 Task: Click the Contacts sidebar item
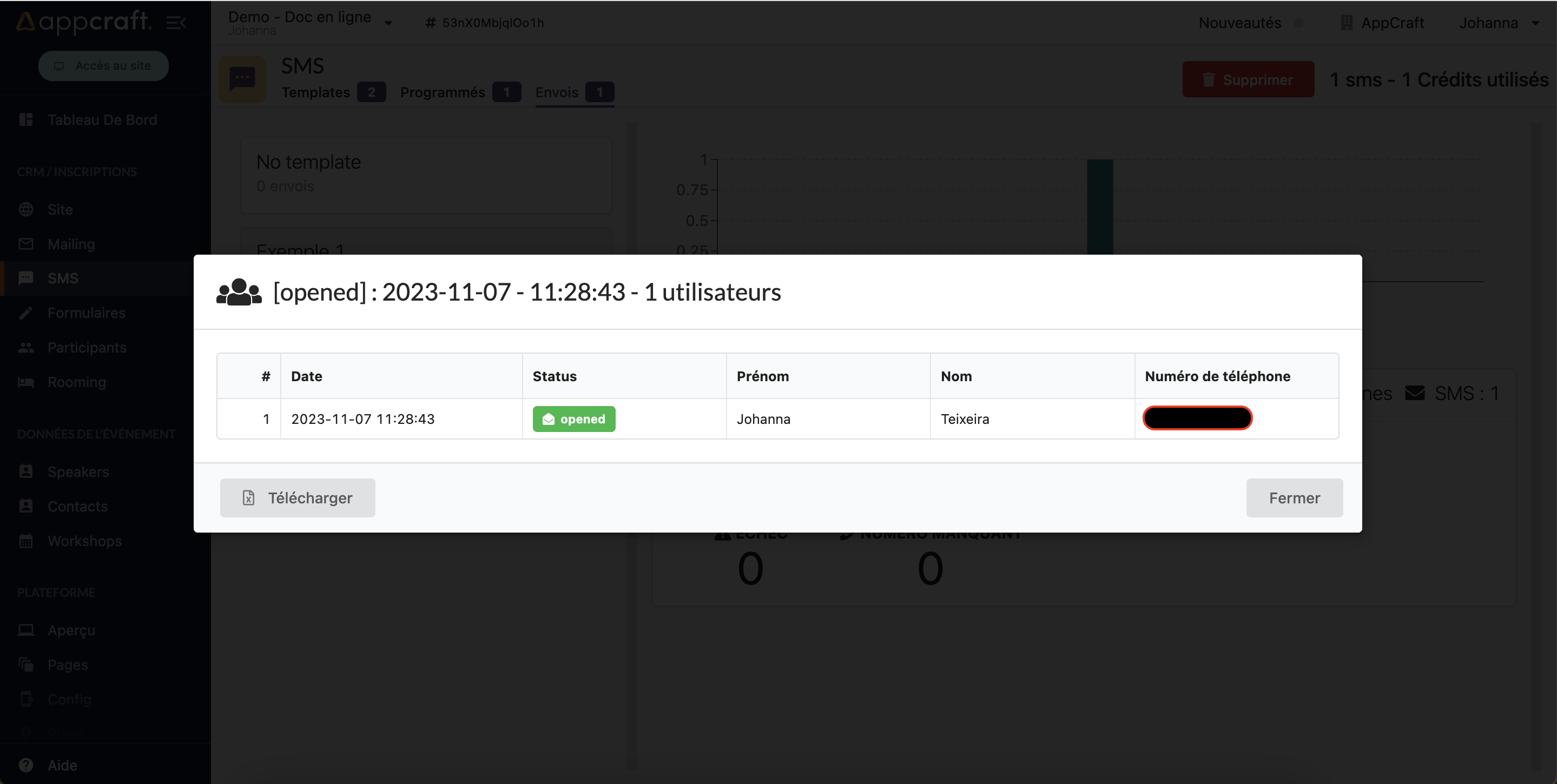[77, 505]
